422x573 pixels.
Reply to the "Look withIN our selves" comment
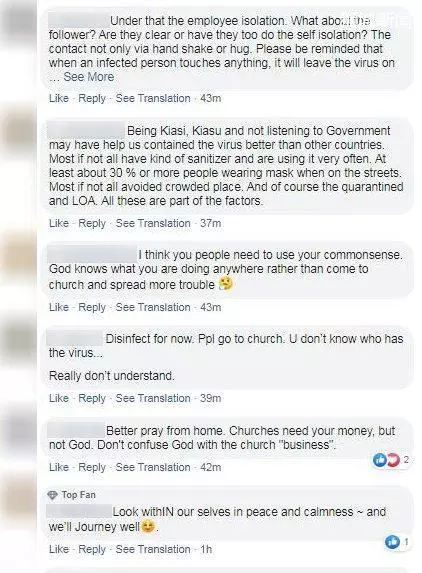coord(92,549)
